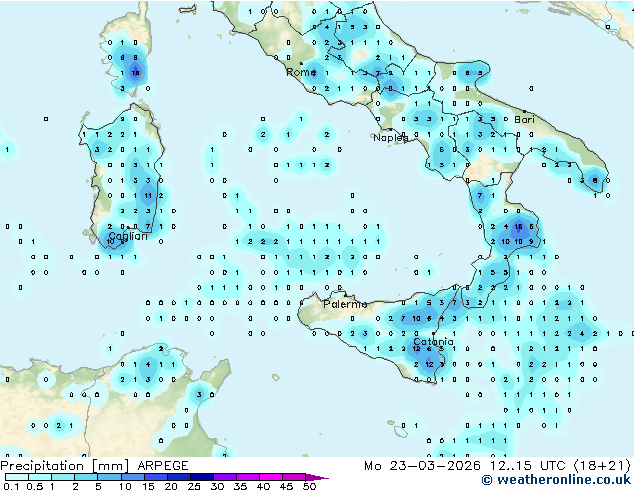Screen dimensions: 634x490
Task: Select the 2–5 mm legend swatch
Action: pos(86,477)
